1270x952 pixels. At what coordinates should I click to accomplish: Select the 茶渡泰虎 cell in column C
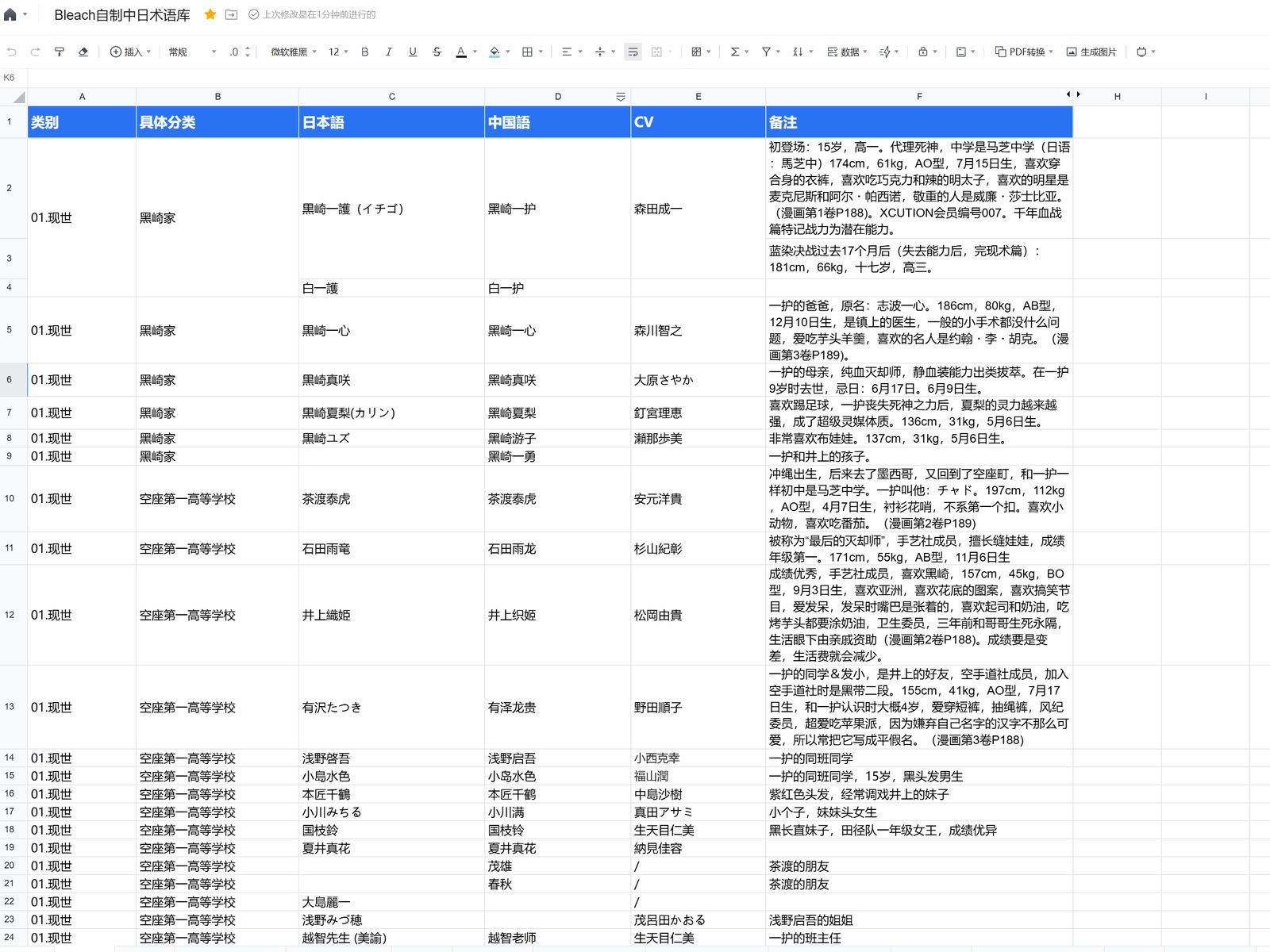[392, 499]
